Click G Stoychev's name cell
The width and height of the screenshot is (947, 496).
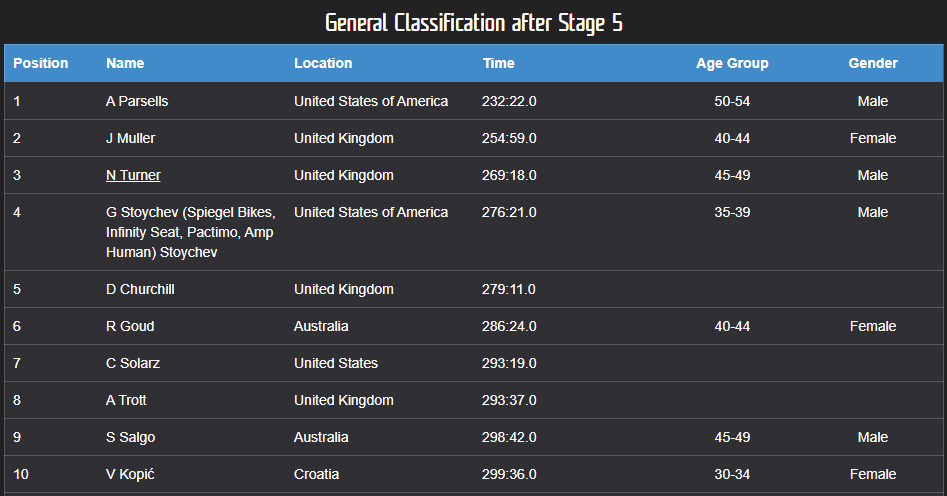(x=190, y=232)
